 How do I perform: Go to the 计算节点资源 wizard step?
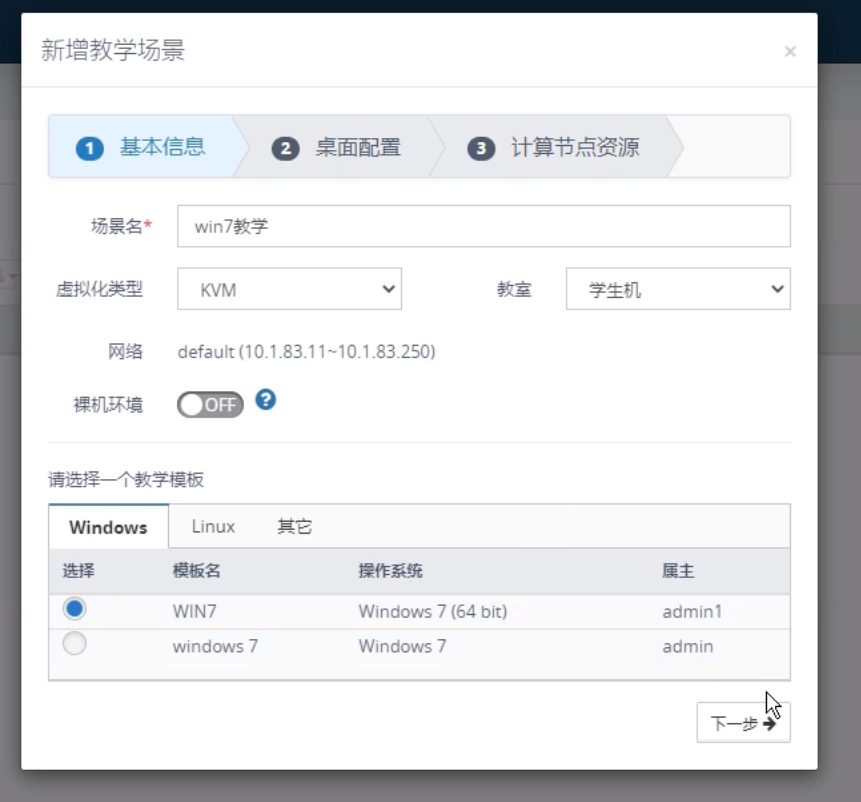pyautogui.click(x=574, y=148)
